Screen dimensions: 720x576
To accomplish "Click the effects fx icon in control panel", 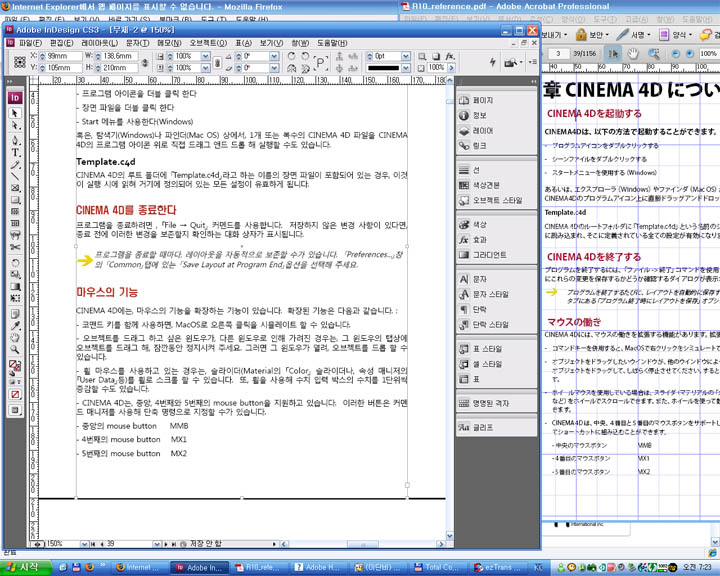I will pyautogui.click(x=450, y=56).
